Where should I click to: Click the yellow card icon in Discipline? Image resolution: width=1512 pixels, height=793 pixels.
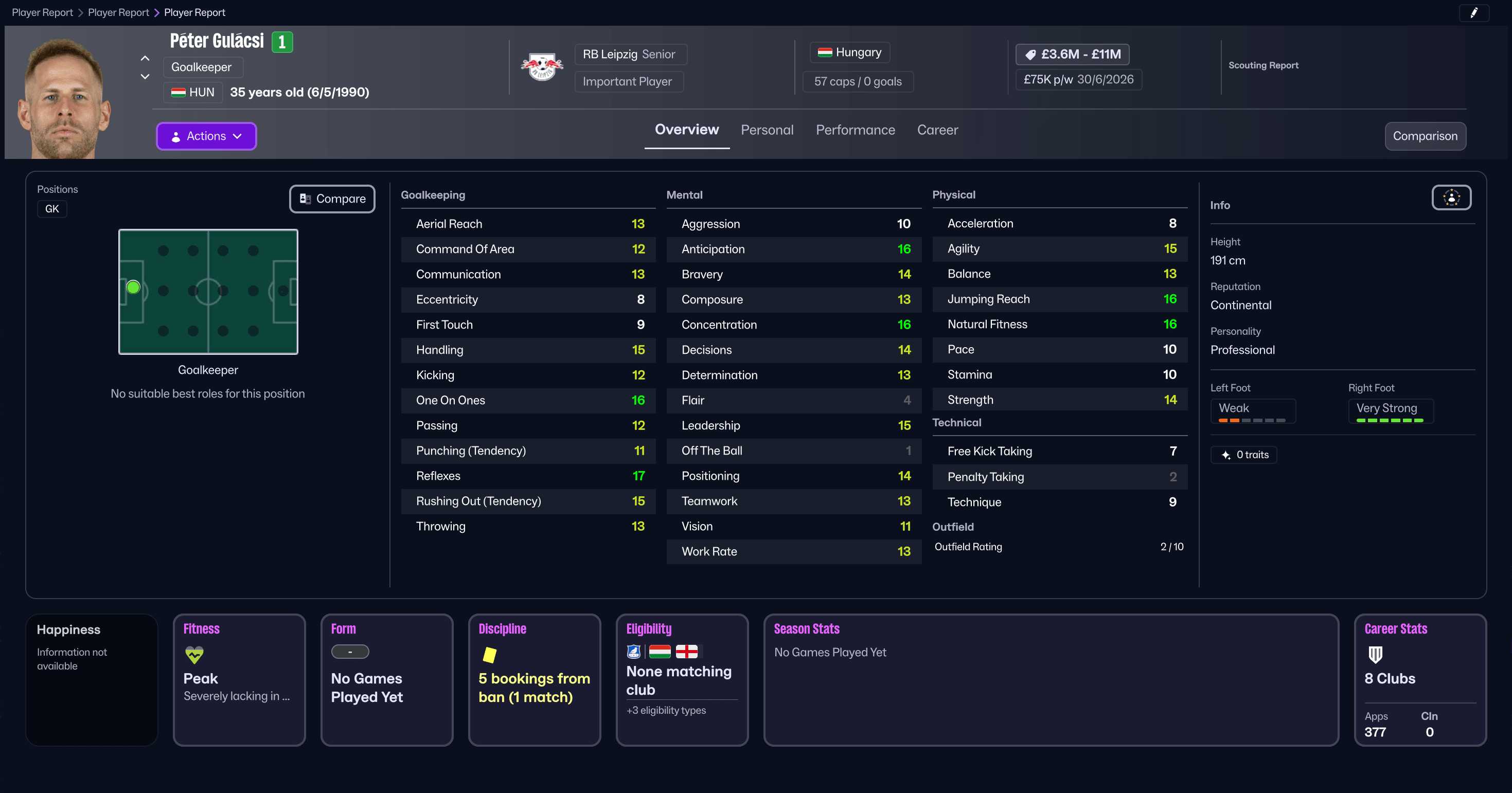pos(489,655)
